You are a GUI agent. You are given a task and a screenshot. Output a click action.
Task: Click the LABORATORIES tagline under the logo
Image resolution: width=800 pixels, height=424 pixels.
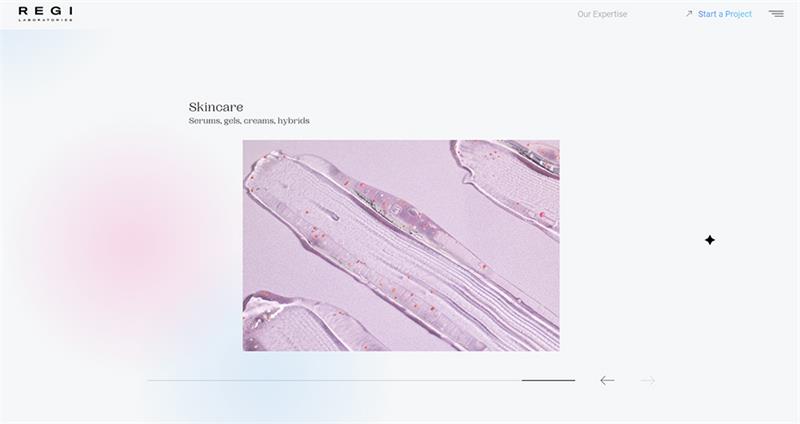tap(45, 20)
